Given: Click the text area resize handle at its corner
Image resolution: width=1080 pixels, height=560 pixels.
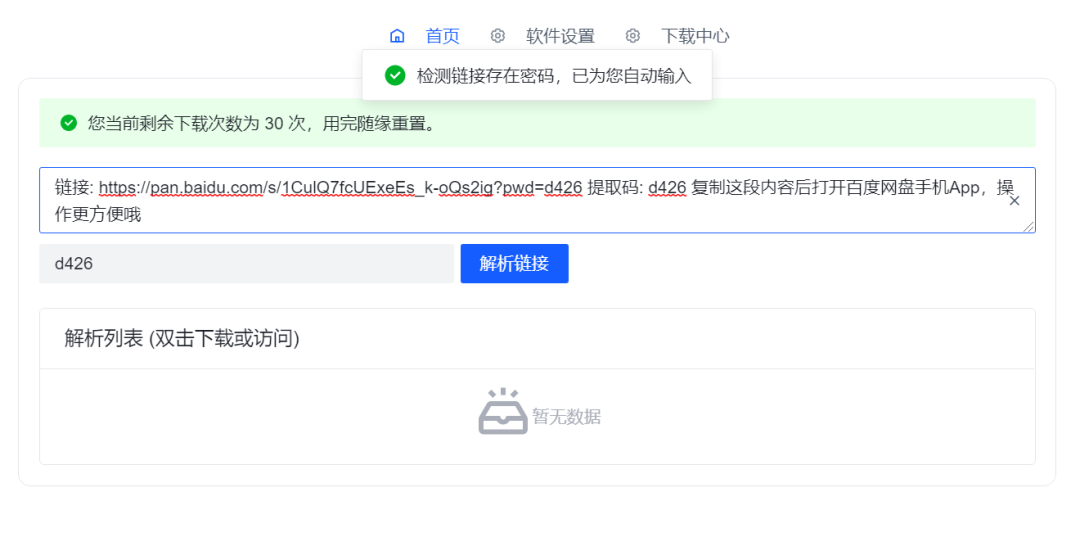Looking at the screenshot, I should pos(1029,227).
